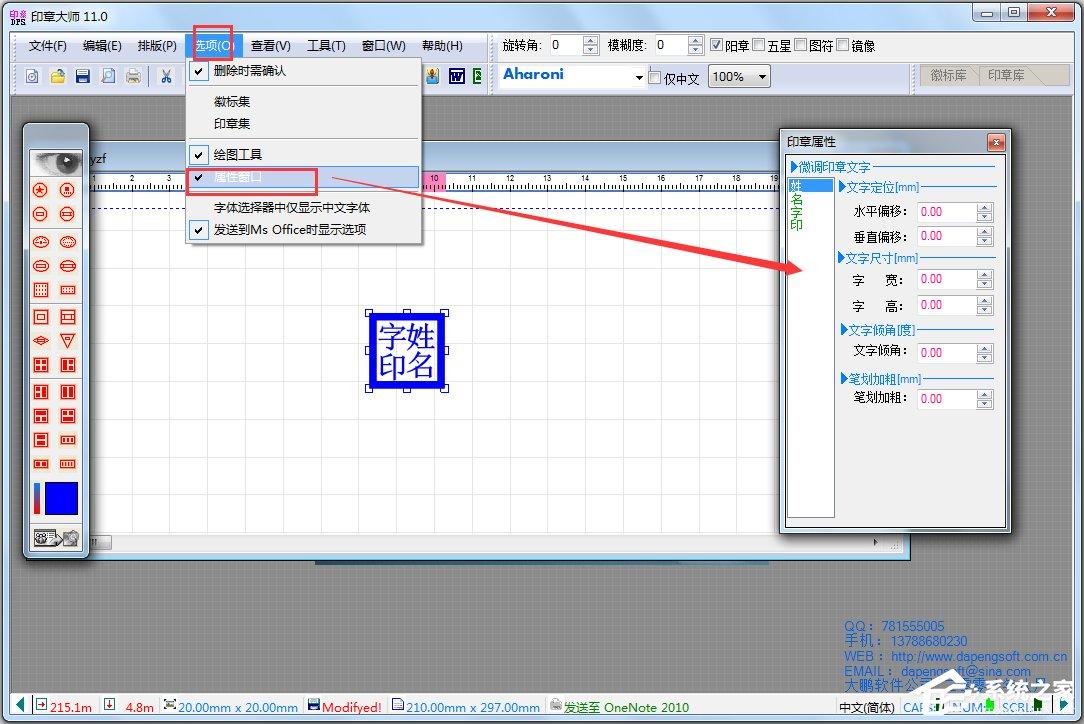Enable the 图符 checkbox
The height and width of the screenshot is (724, 1084).
coord(801,45)
